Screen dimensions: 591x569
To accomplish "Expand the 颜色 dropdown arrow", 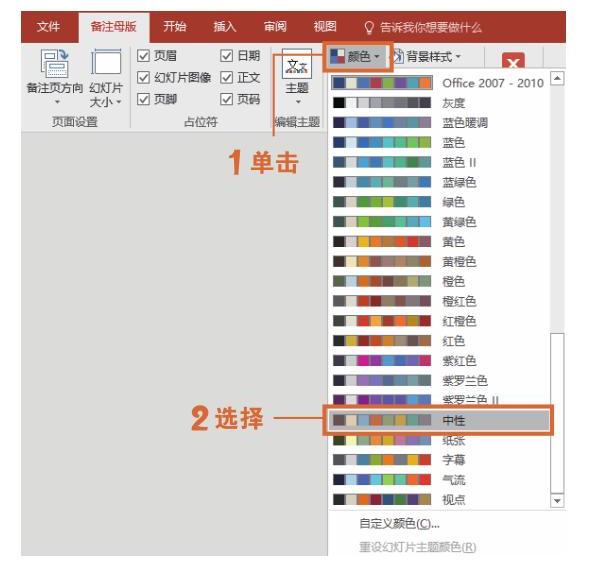I will (x=377, y=57).
